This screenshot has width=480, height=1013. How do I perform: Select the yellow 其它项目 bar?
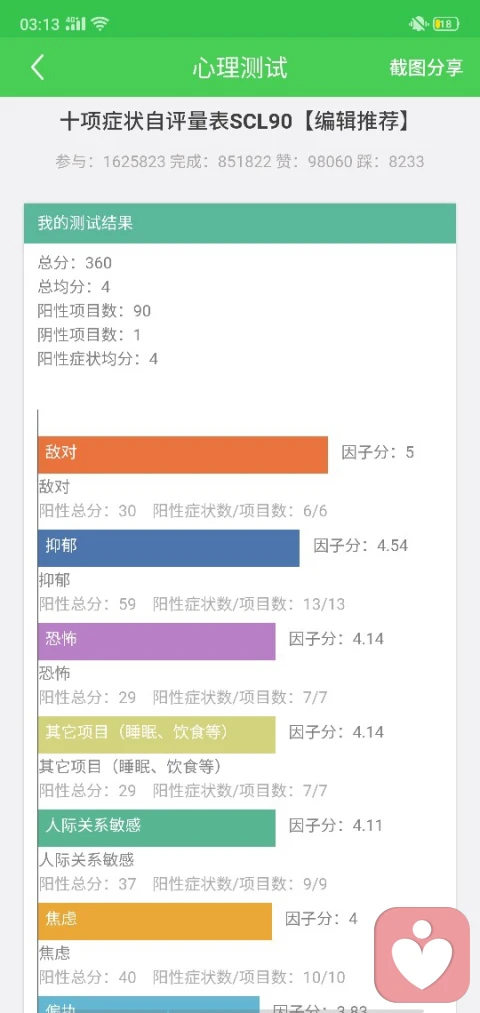point(156,734)
